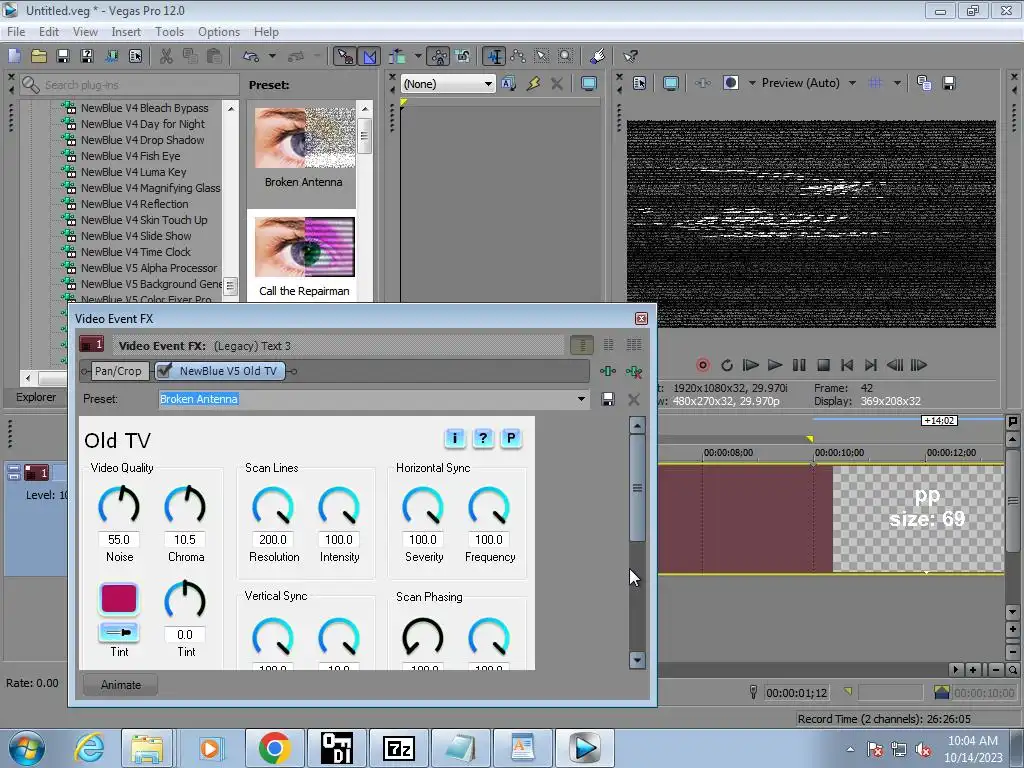The height and width of the screenshot is (768, 1024).
Task: Click the Old TV "P" presets button
Action: (511, 438)
